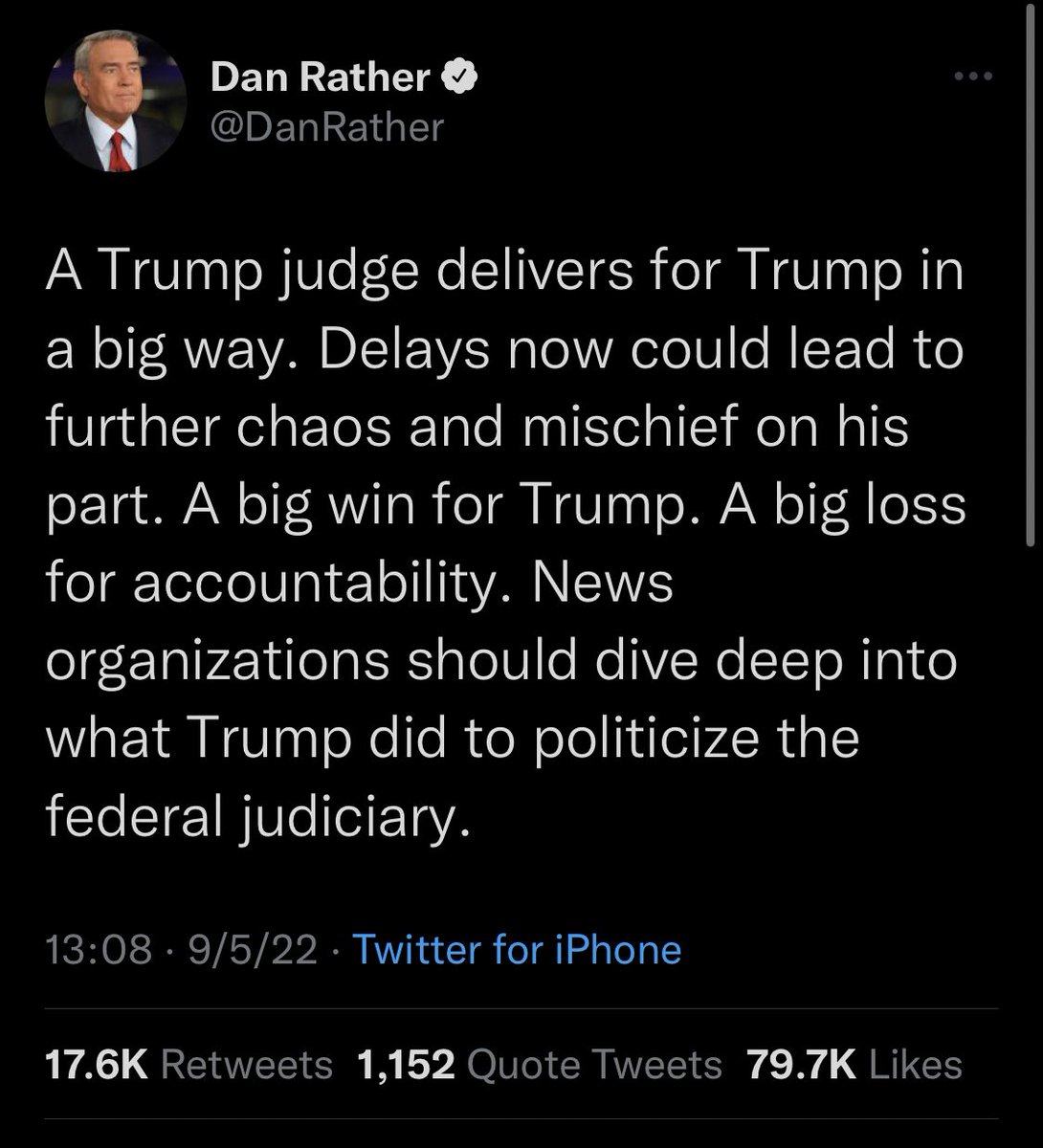
Task: View the 79.7K like count
Action: point(802,1065)
